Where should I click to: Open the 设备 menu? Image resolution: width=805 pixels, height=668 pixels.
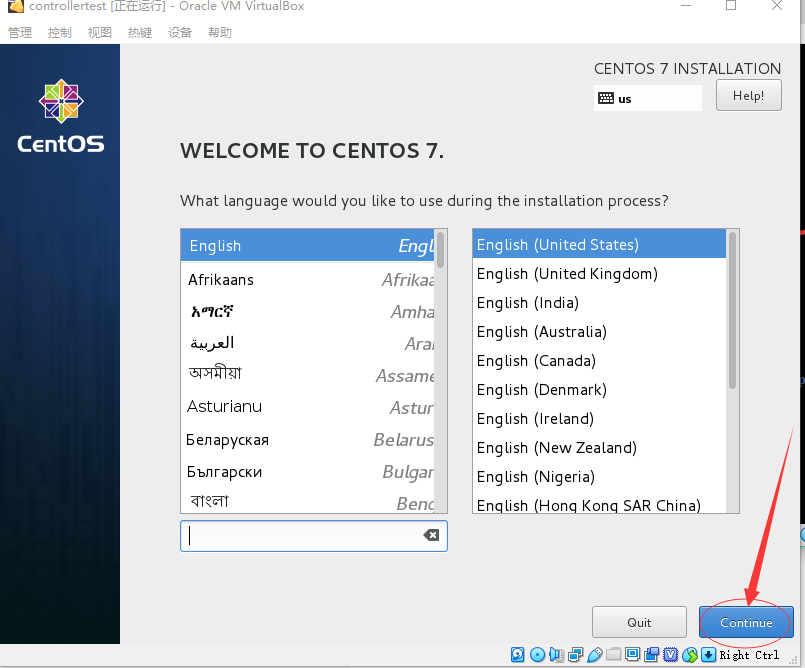[180, 32]
